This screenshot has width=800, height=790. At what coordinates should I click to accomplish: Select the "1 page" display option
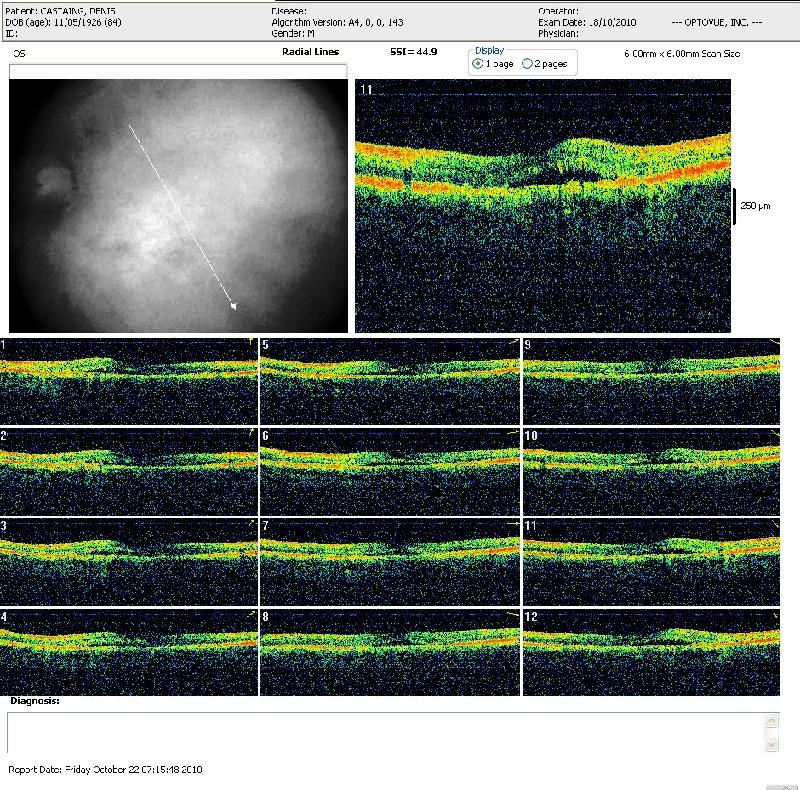478,63
